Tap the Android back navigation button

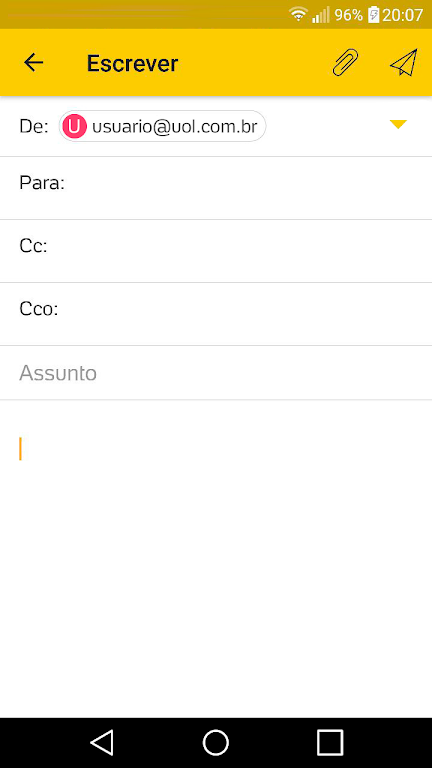(102, 743)
